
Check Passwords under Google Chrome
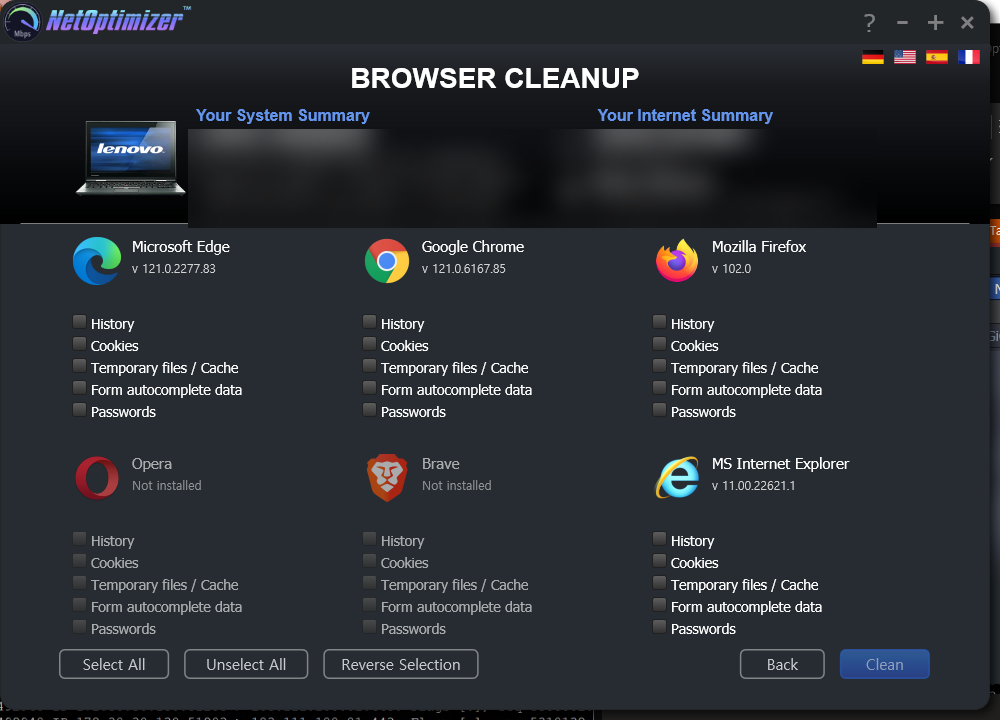click(x=369, y=409)
